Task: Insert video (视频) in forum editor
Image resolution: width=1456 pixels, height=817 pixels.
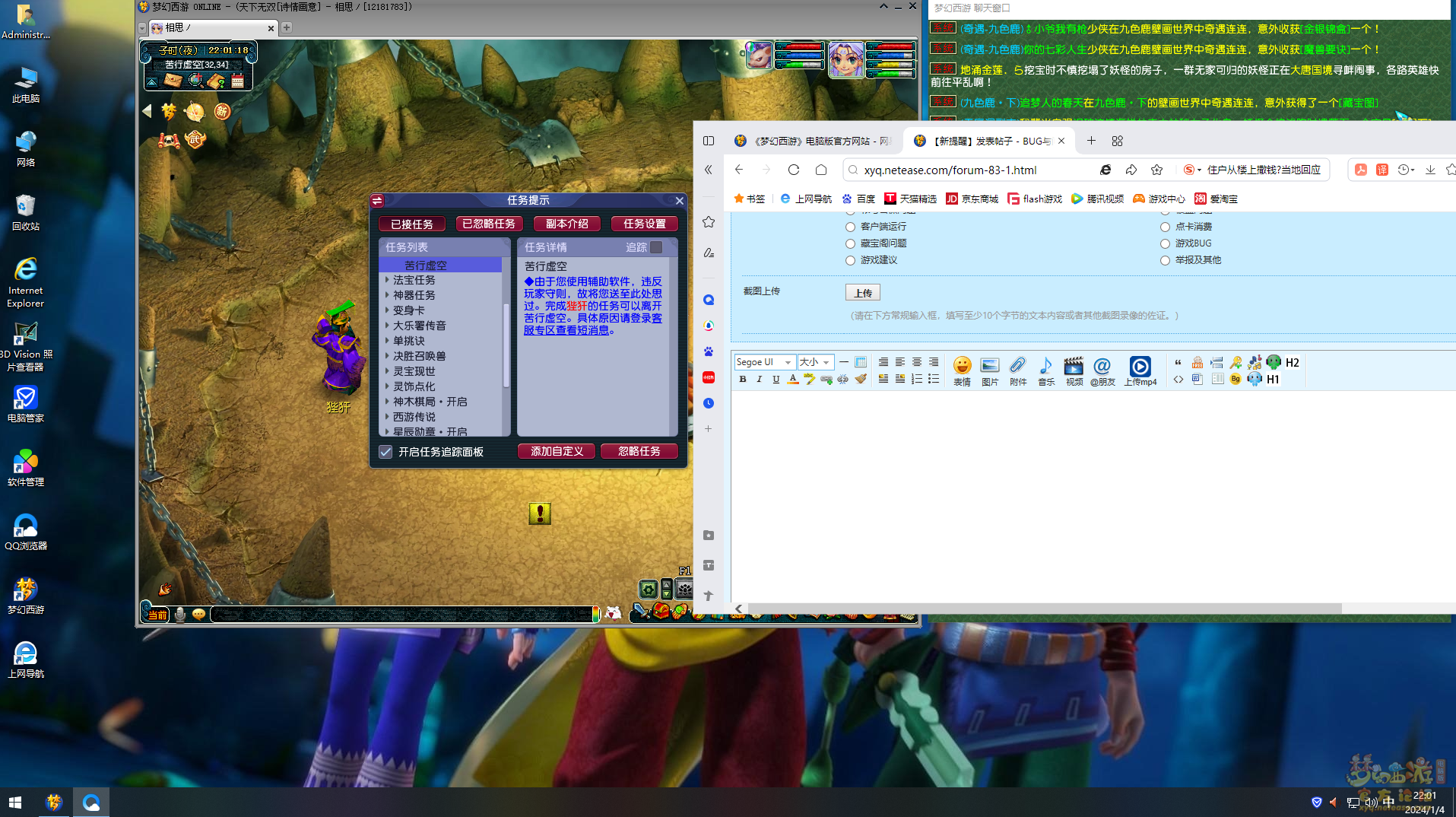Action: [1074, 370]
